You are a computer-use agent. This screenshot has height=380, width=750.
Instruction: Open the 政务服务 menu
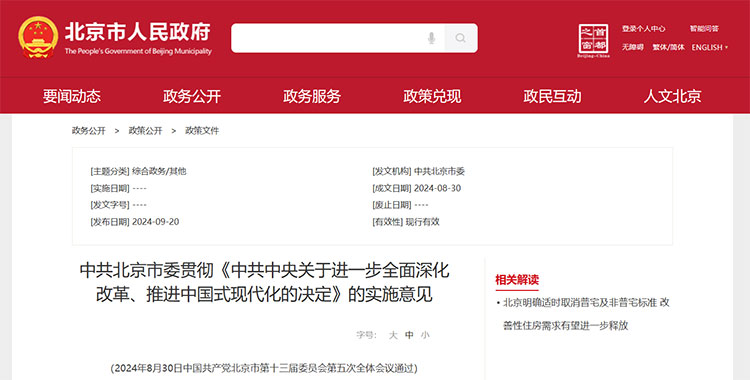click(x=312, y=96)
